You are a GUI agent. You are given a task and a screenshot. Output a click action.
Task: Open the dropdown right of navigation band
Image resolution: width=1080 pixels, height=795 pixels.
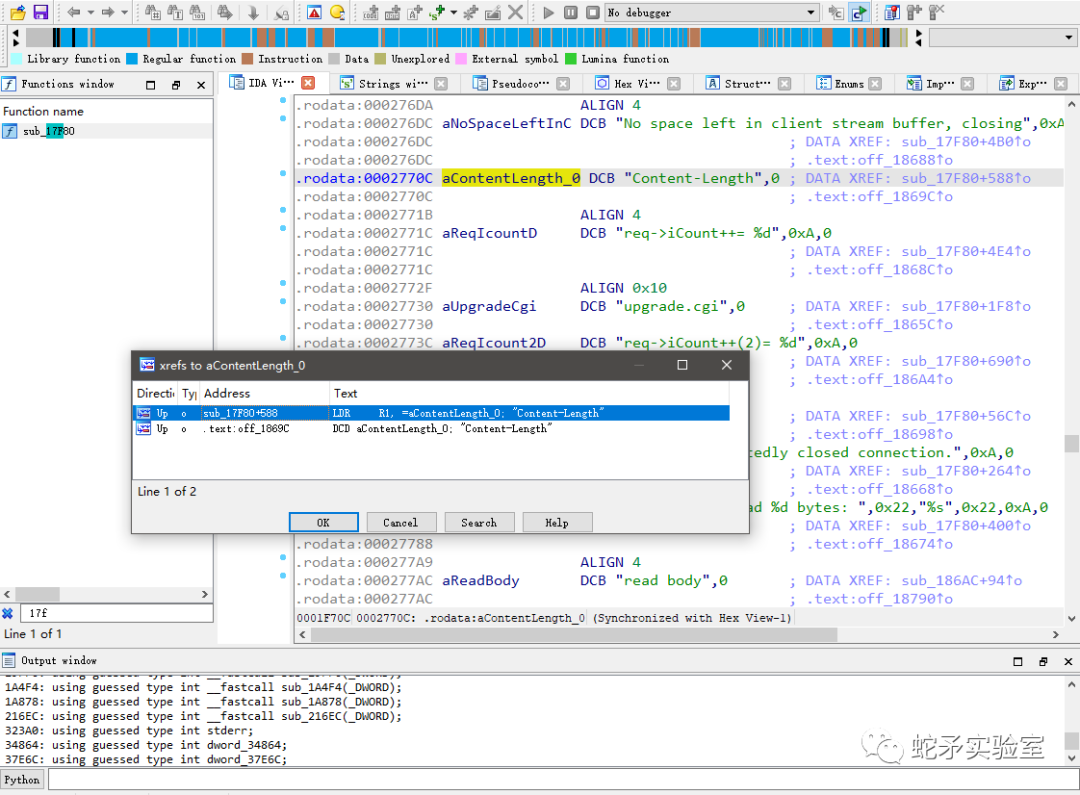pyautogui.click(x=1068, y=38)
